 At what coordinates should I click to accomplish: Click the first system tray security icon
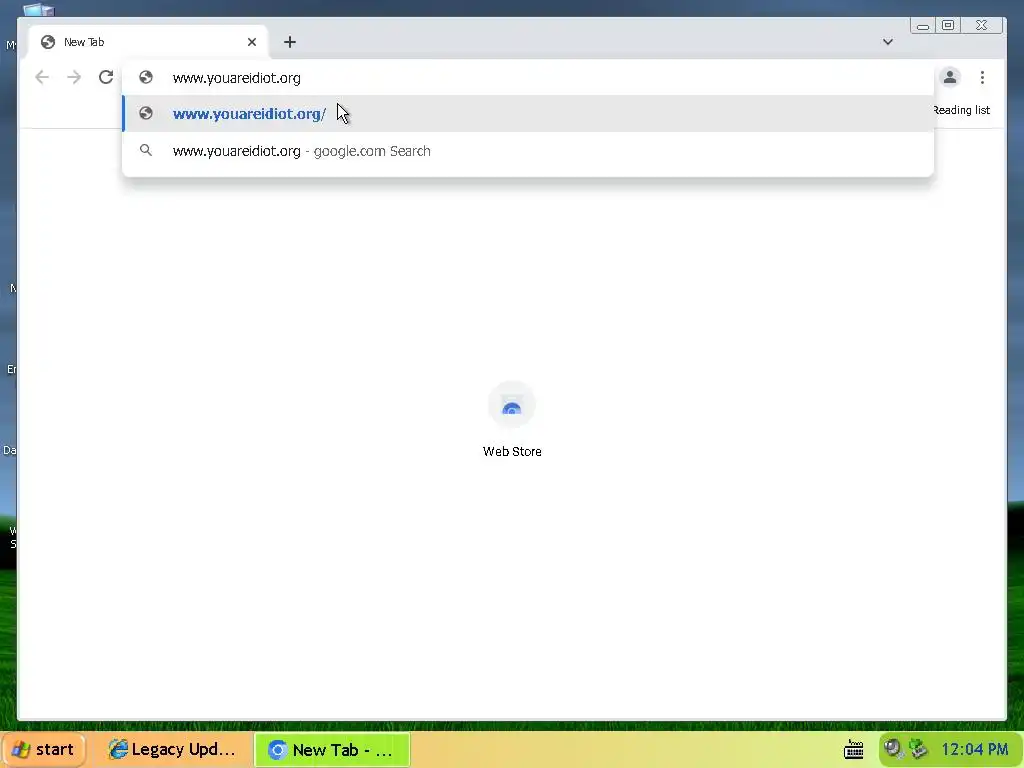[893, 748]
